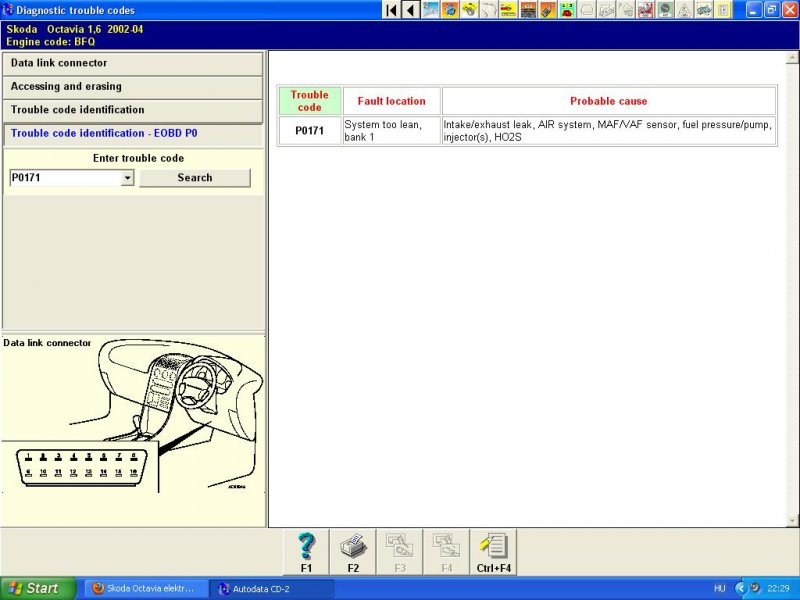Click the Ctrl+F4 notes icon
The width and height of the screenshot is (800, 600).
[493, 552]
